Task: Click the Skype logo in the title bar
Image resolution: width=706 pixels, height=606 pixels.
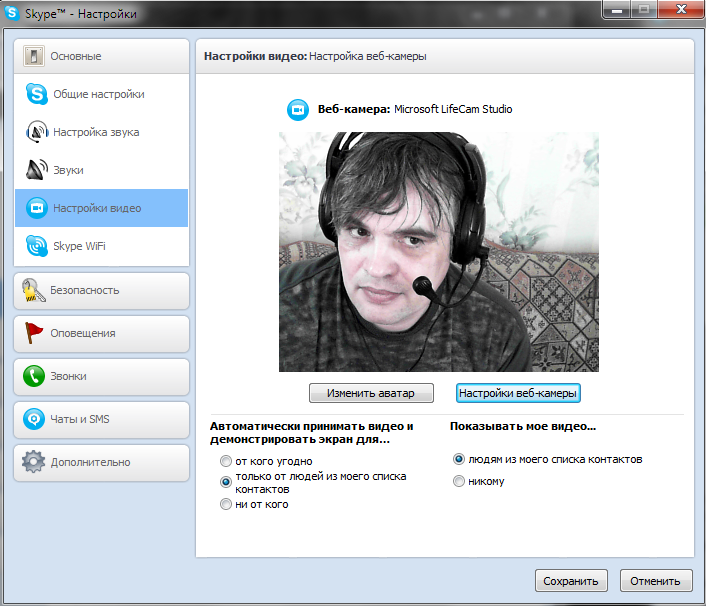Action: click(12, 13)
